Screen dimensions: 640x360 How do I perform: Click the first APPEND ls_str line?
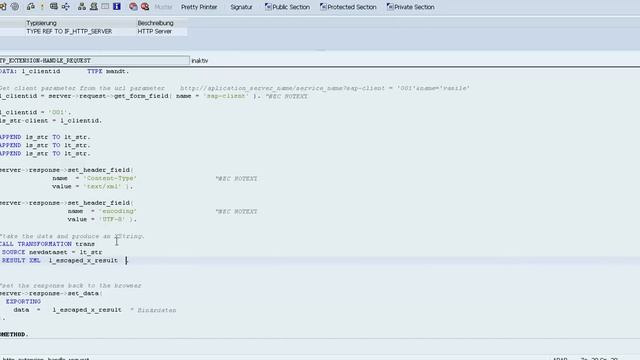pos(45,137)
